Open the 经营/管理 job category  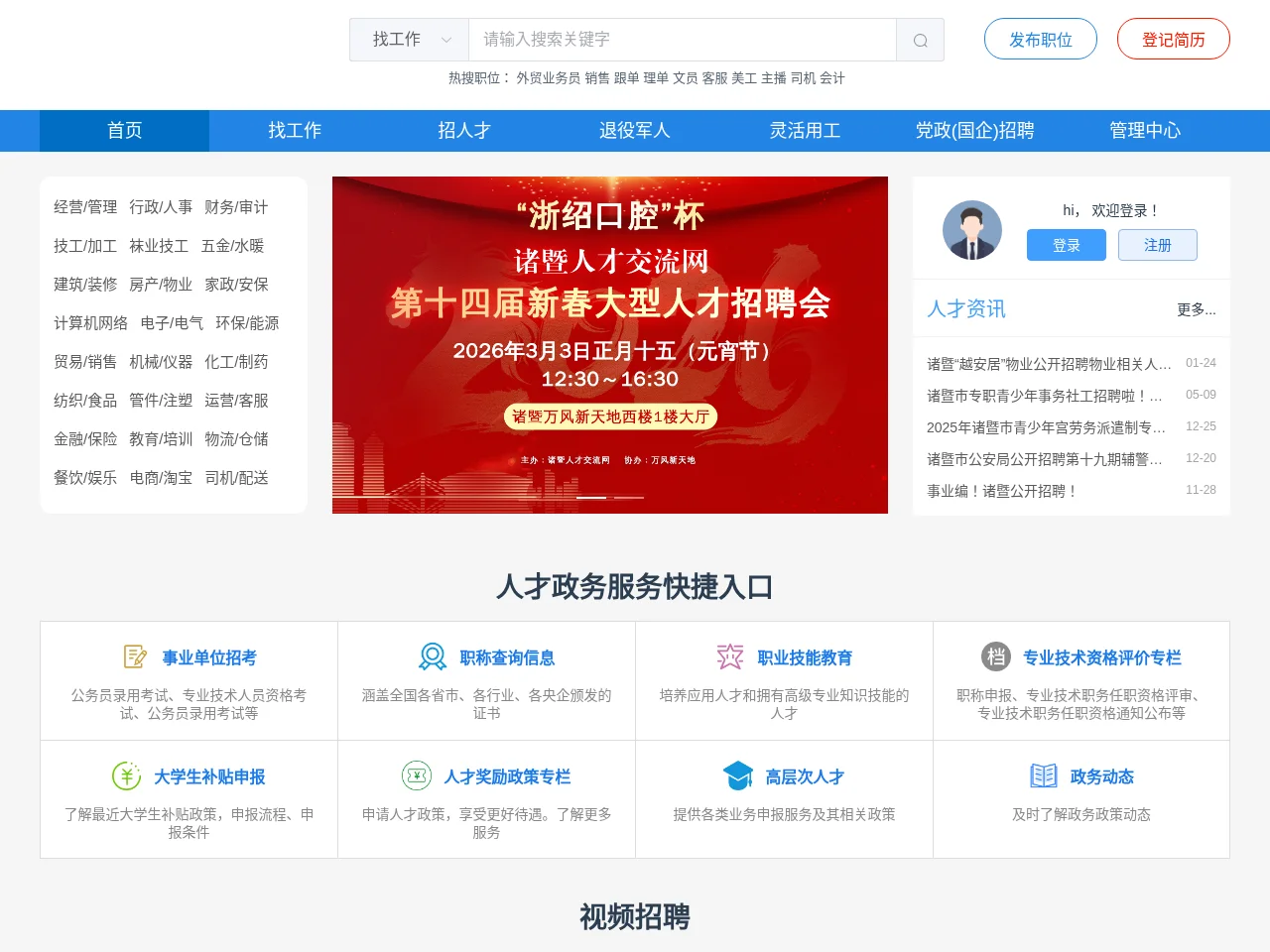[85, 207]
